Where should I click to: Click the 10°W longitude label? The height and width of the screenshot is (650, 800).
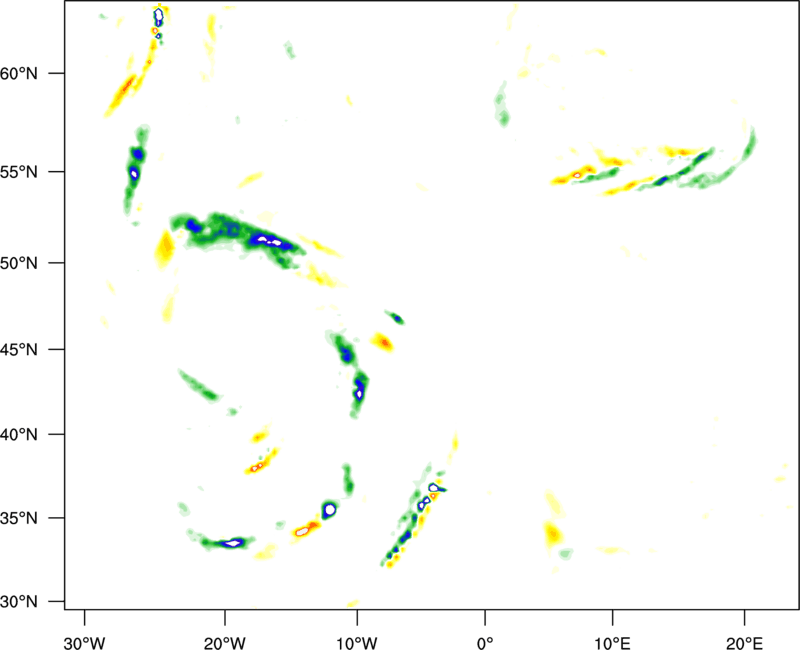[x=357, y=643]
